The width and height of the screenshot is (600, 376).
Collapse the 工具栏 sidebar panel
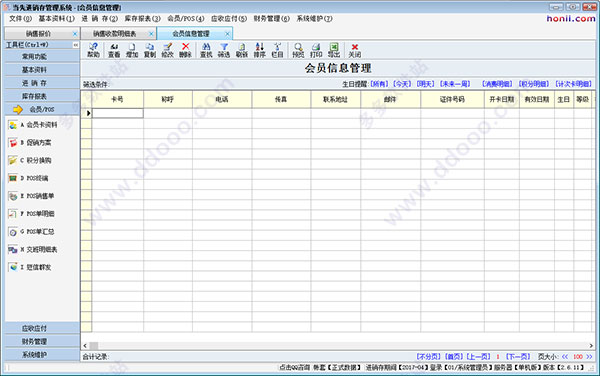coord(75,45)
